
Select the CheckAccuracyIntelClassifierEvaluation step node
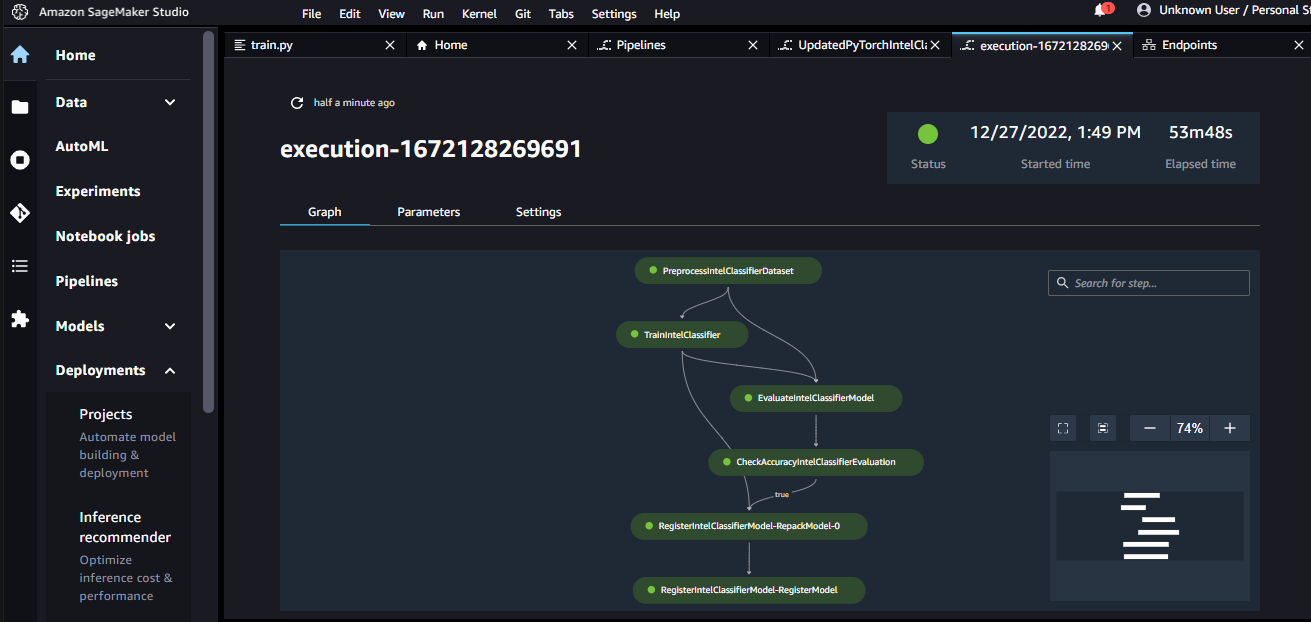[x=816, y=462]
